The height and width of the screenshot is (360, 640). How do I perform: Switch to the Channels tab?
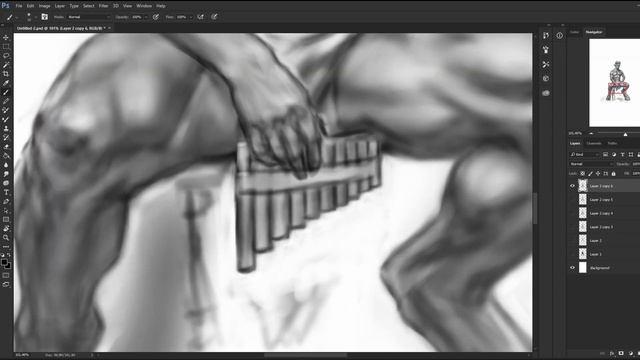tap(593, 143)
